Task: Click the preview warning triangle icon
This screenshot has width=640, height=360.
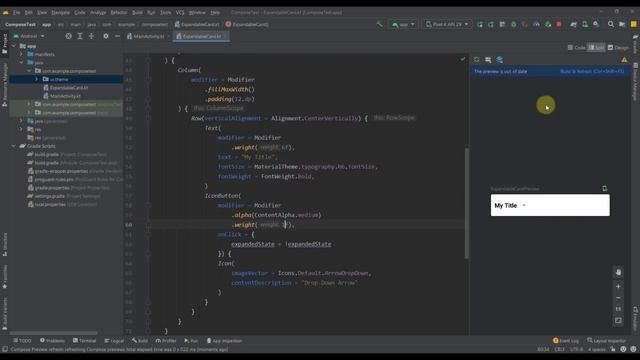Action: [624, 60]
